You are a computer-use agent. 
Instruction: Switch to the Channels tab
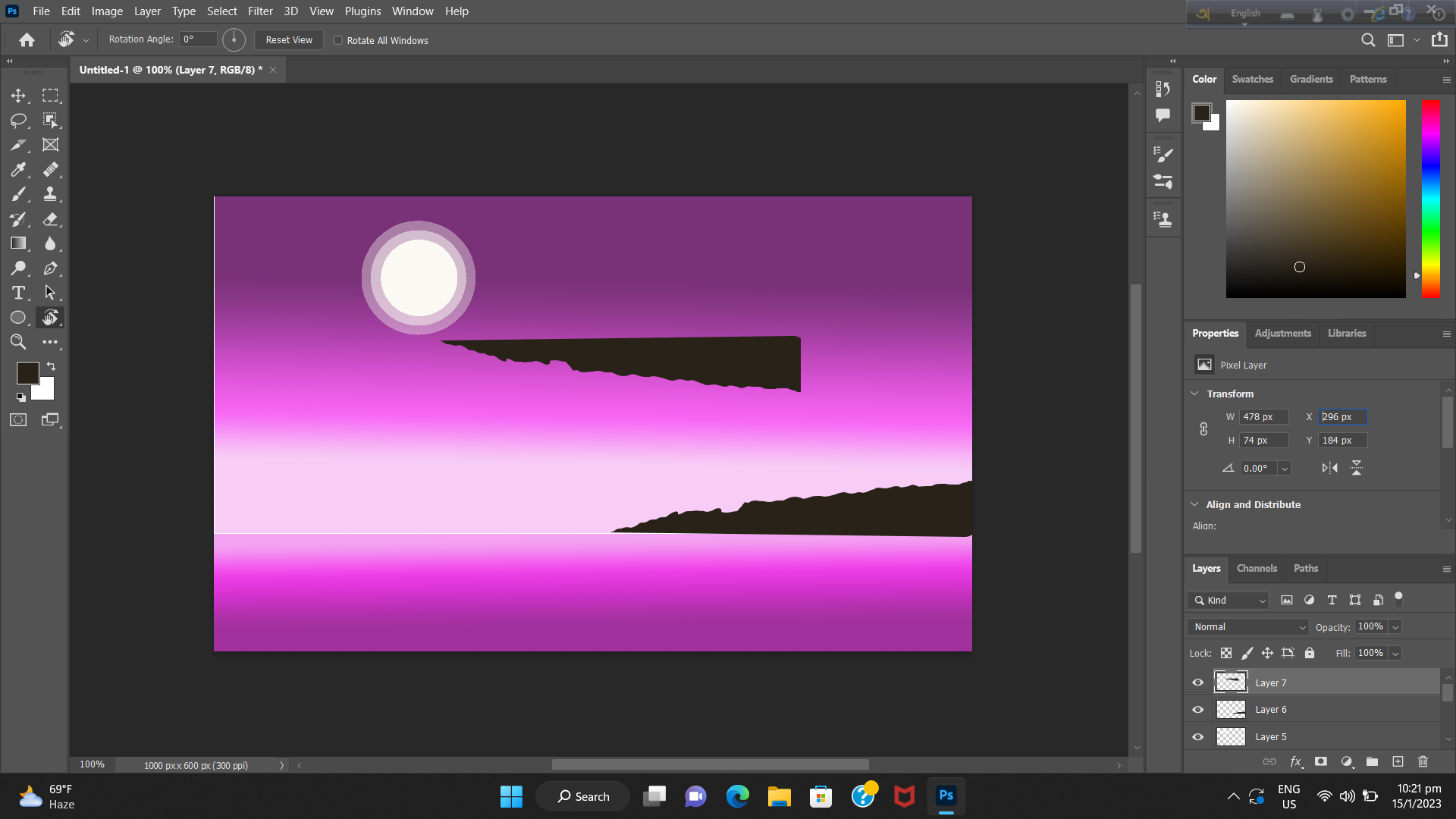1257,568
